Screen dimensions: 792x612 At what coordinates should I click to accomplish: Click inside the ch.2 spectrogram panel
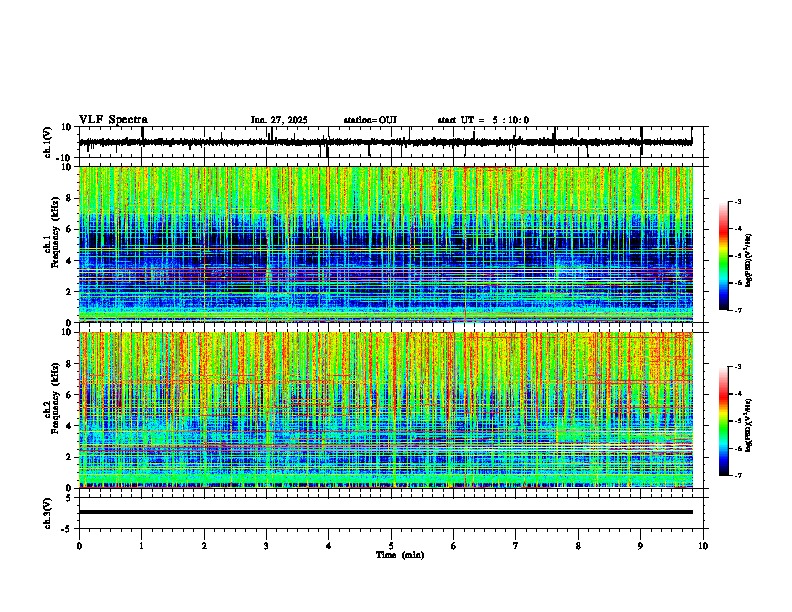[x=385, y=410]
